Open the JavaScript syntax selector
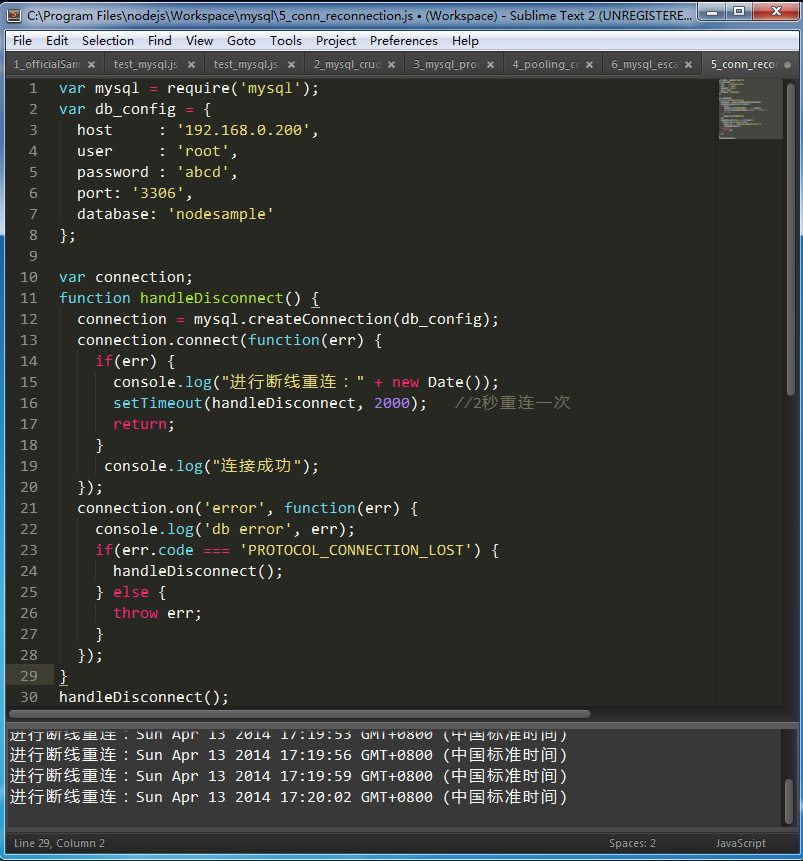The width and height of the screenshot is (803, 861). pyautogui.click(x=740, y=843)
